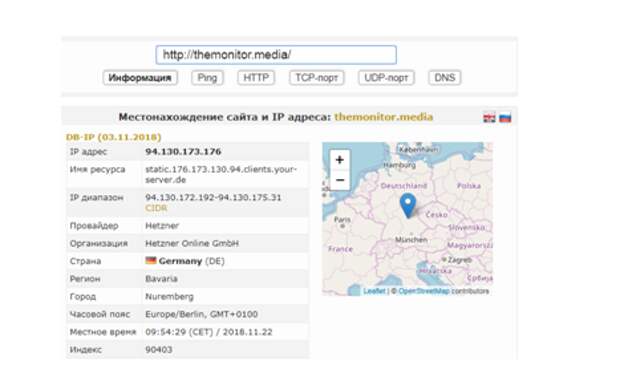620x377 pixels.
Task: Switch language via the UK flag icon
Action: pos(489,118)
